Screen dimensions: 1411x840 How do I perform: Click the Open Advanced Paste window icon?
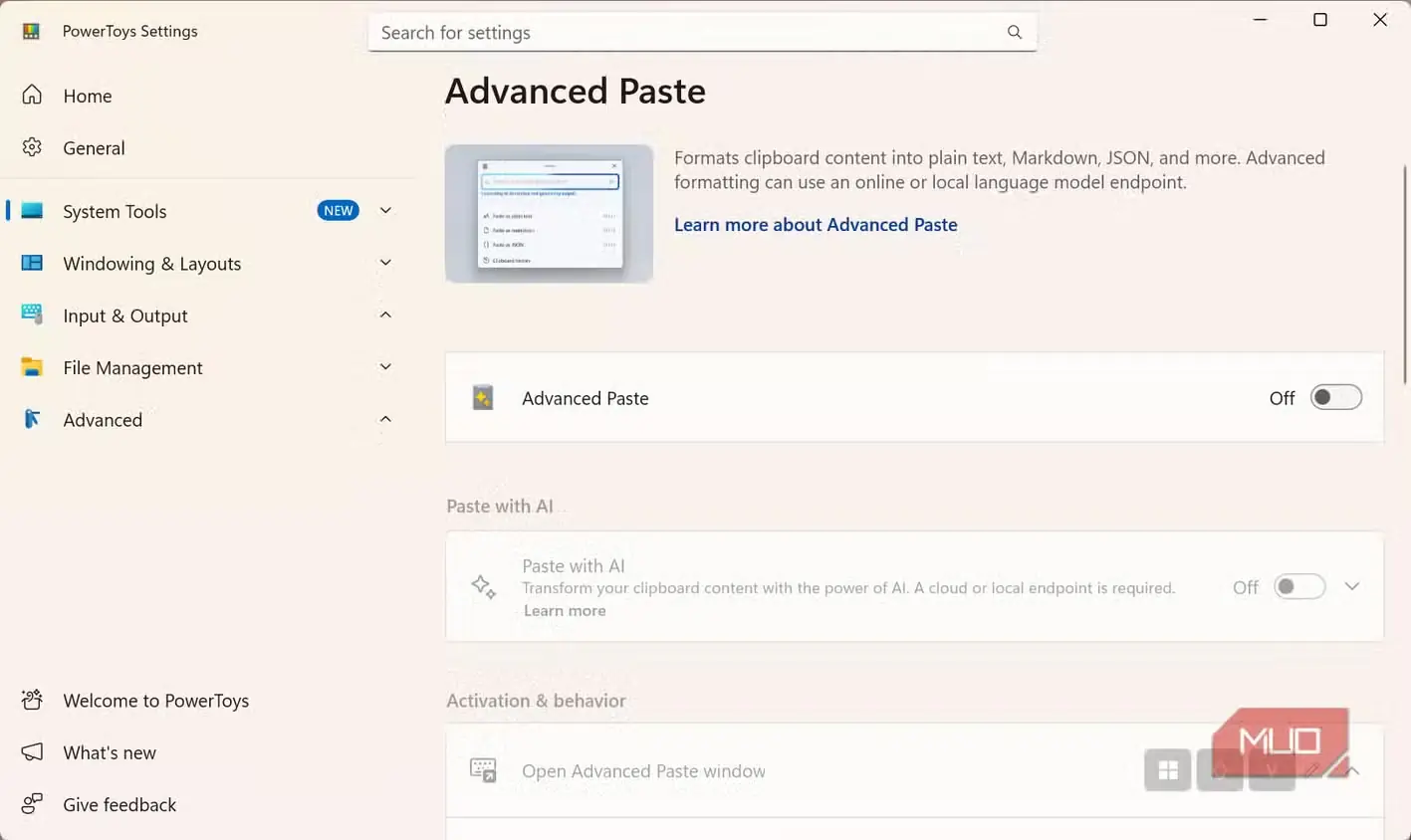pyautogui.click(x=483, y=770)
